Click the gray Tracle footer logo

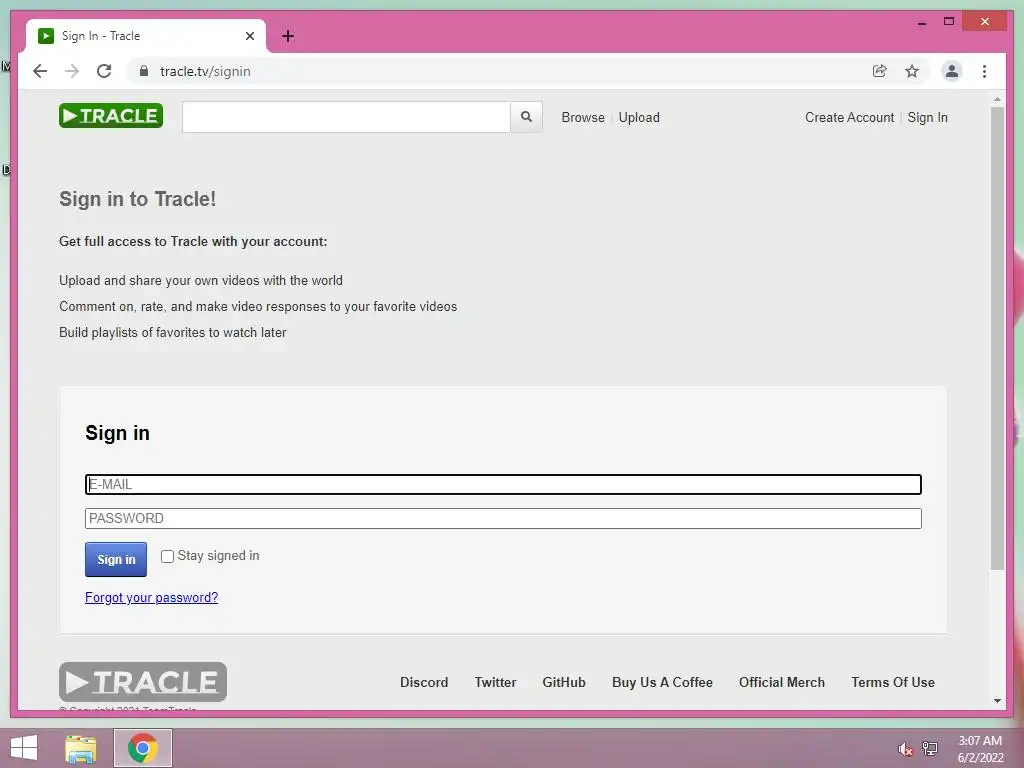pos(143,682)
